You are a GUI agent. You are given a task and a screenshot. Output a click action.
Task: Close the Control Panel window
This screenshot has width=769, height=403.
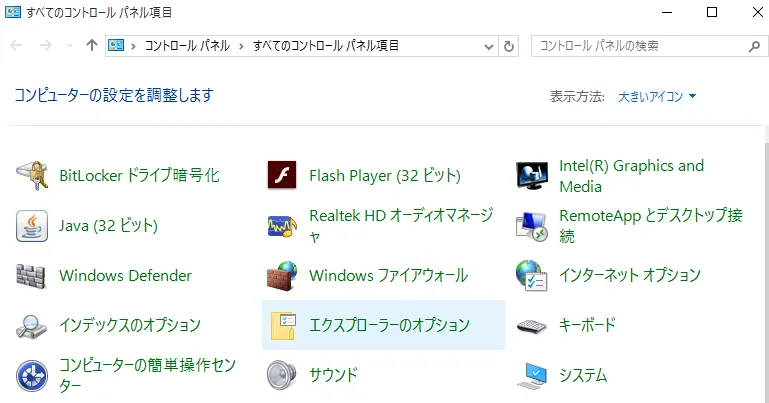(758, 12)
